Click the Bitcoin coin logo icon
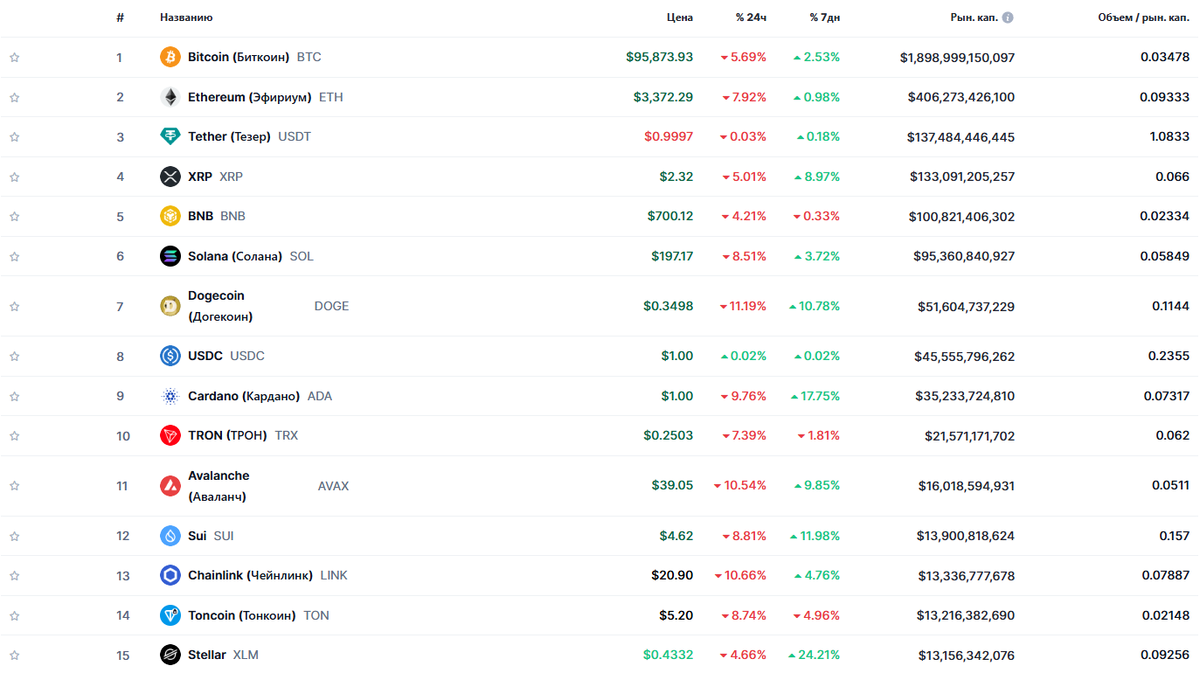1200x673 pixels. (170, 57)
